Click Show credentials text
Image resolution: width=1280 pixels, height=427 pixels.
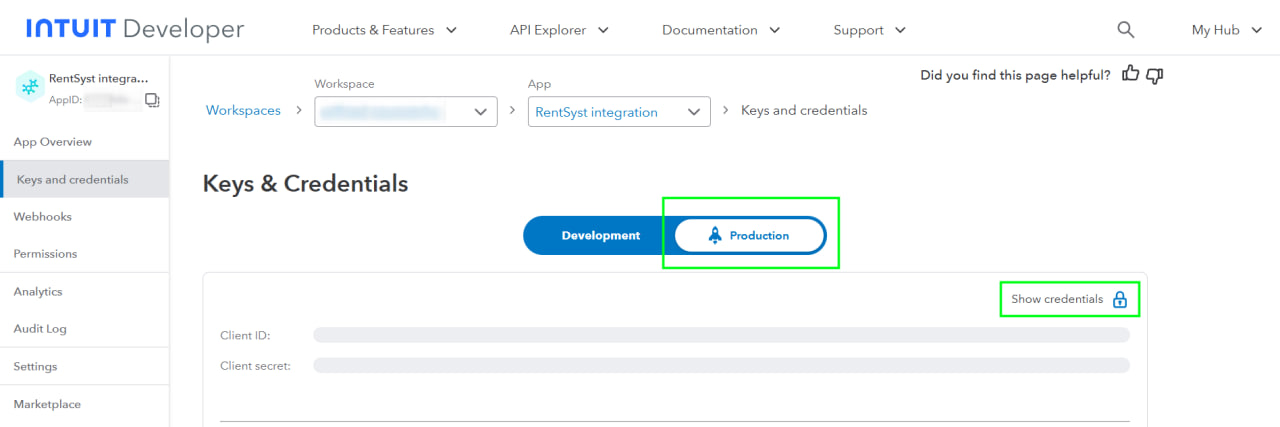[1057, 299]
